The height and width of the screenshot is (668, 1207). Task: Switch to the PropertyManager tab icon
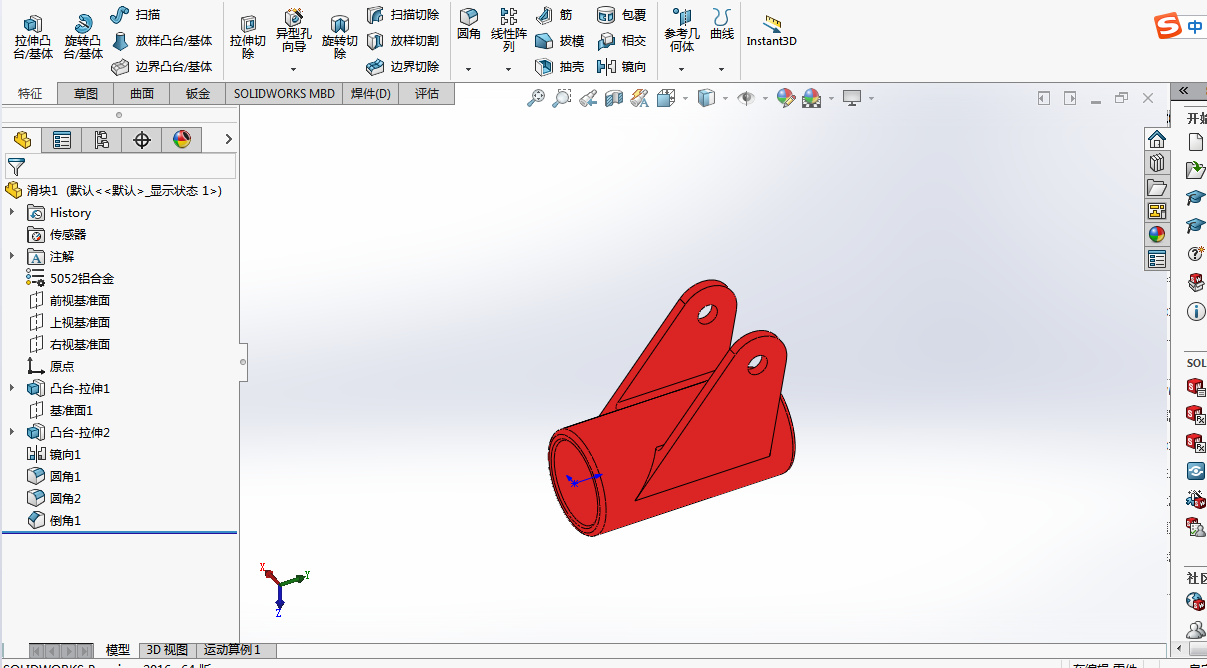[x=62, y=140]
